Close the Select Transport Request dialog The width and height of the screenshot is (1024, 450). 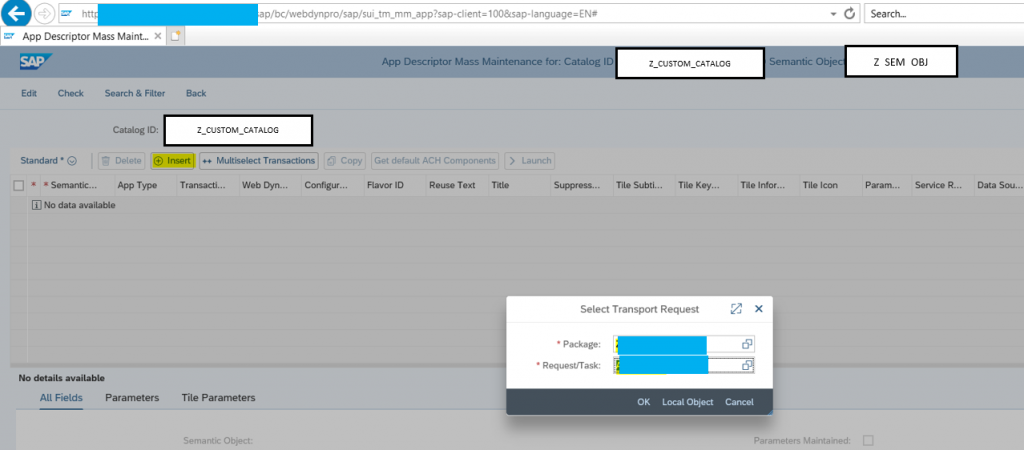(x=759, y=309)
